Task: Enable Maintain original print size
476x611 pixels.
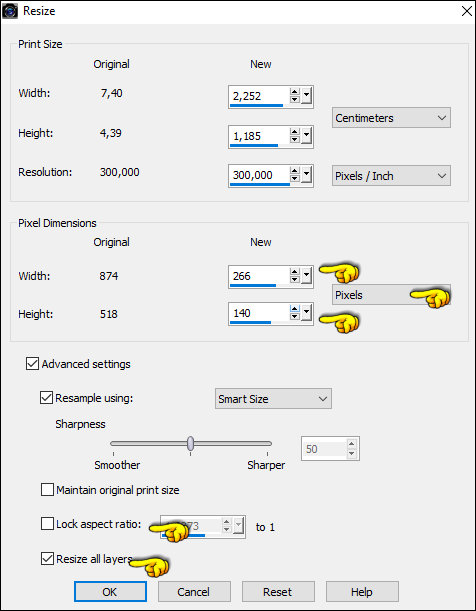Action: click(x=48, y=490)
